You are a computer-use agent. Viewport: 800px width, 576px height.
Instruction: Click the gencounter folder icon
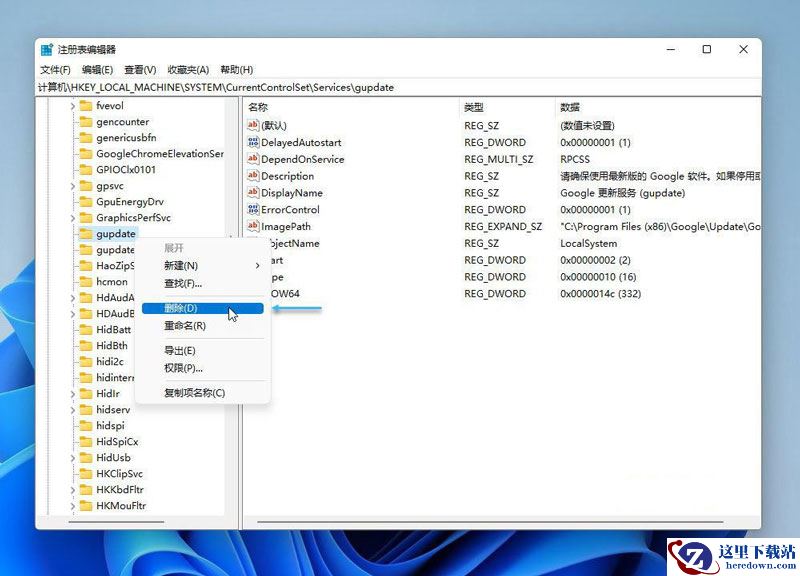pos(86,122)
